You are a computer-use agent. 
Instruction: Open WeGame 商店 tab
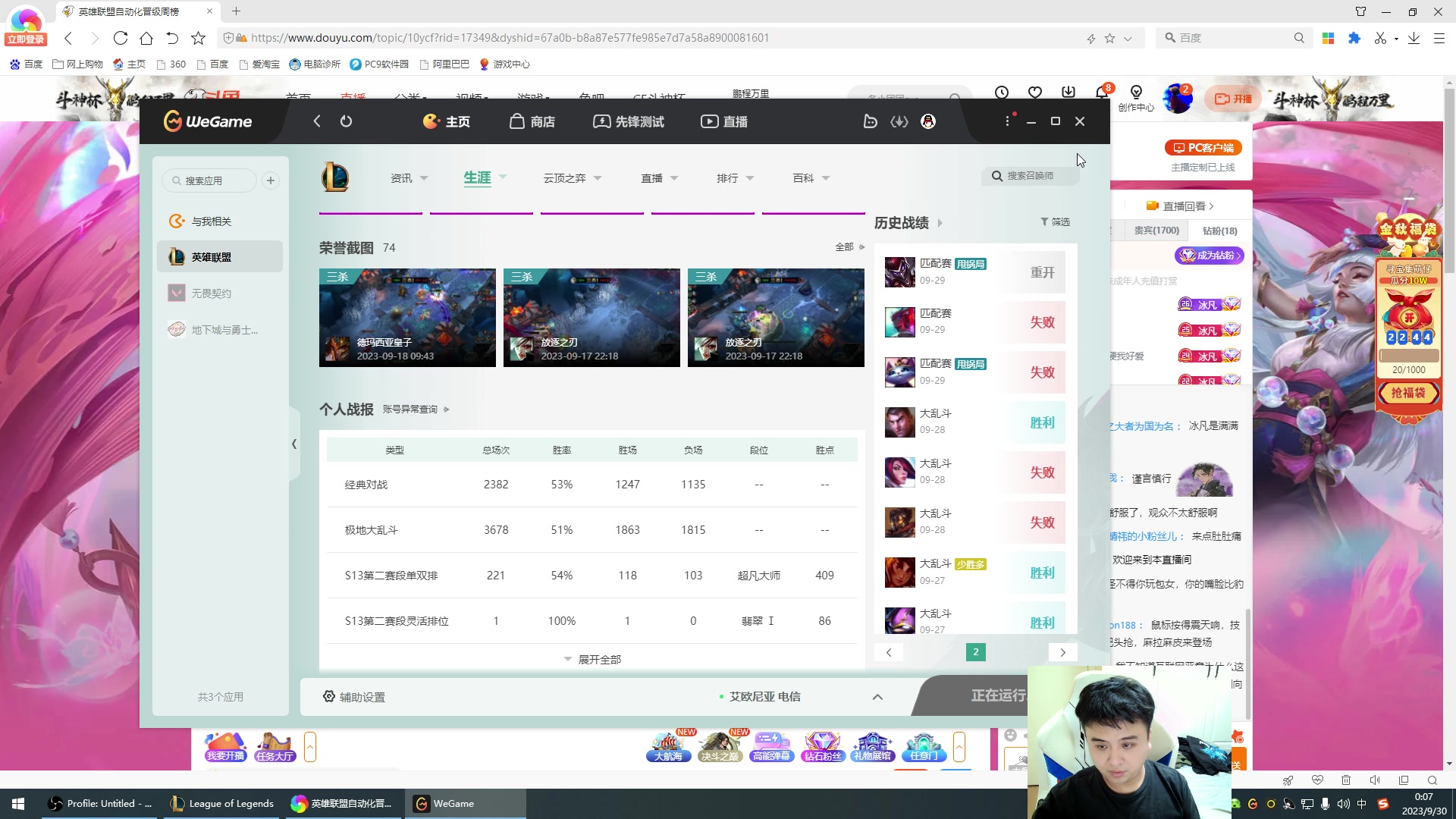[x=532, y=121]
